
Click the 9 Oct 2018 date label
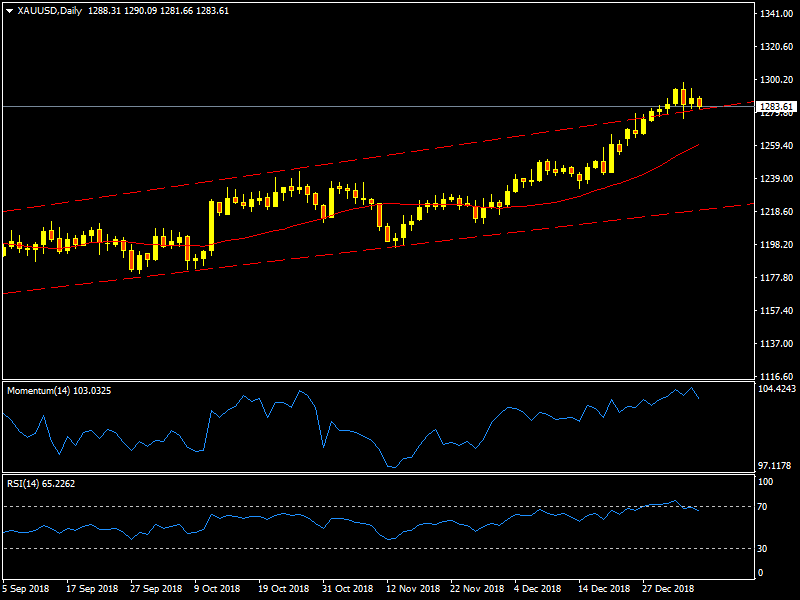click(217, 588)
